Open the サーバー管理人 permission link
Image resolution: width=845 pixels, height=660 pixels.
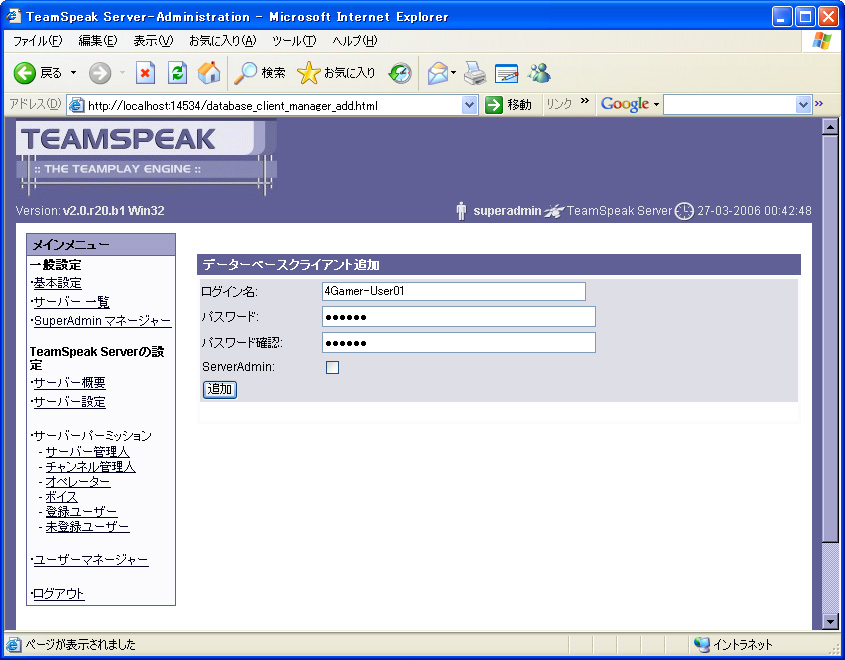pos(87,451)
